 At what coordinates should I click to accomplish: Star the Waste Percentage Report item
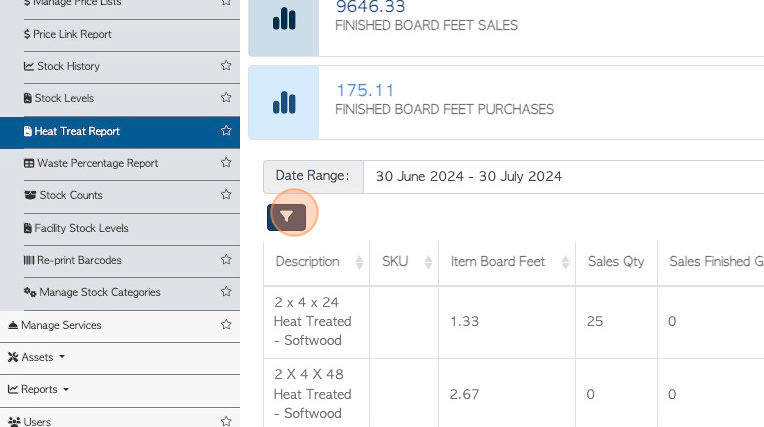[x=226, y=162]
